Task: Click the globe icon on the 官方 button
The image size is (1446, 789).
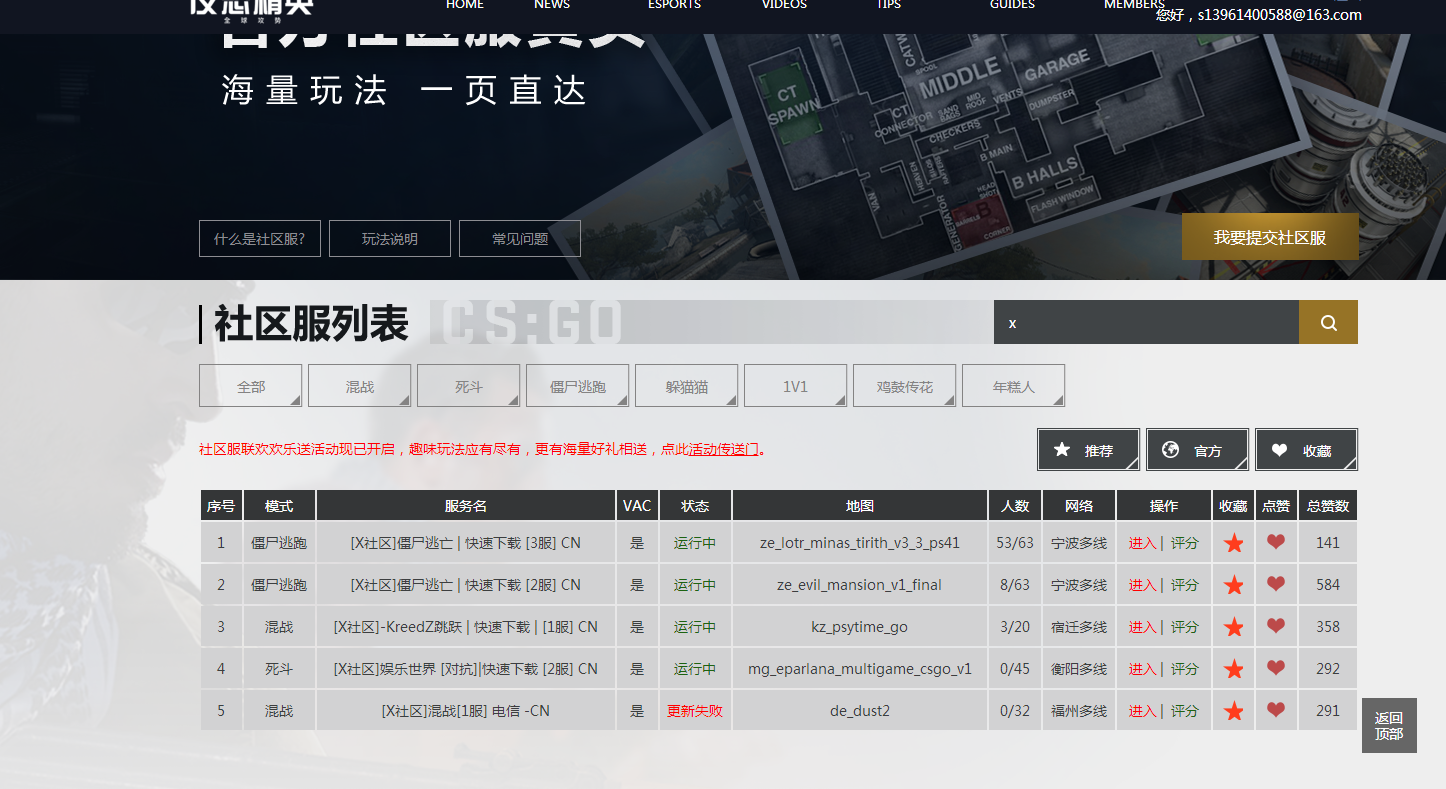Action: point(1171,449)
